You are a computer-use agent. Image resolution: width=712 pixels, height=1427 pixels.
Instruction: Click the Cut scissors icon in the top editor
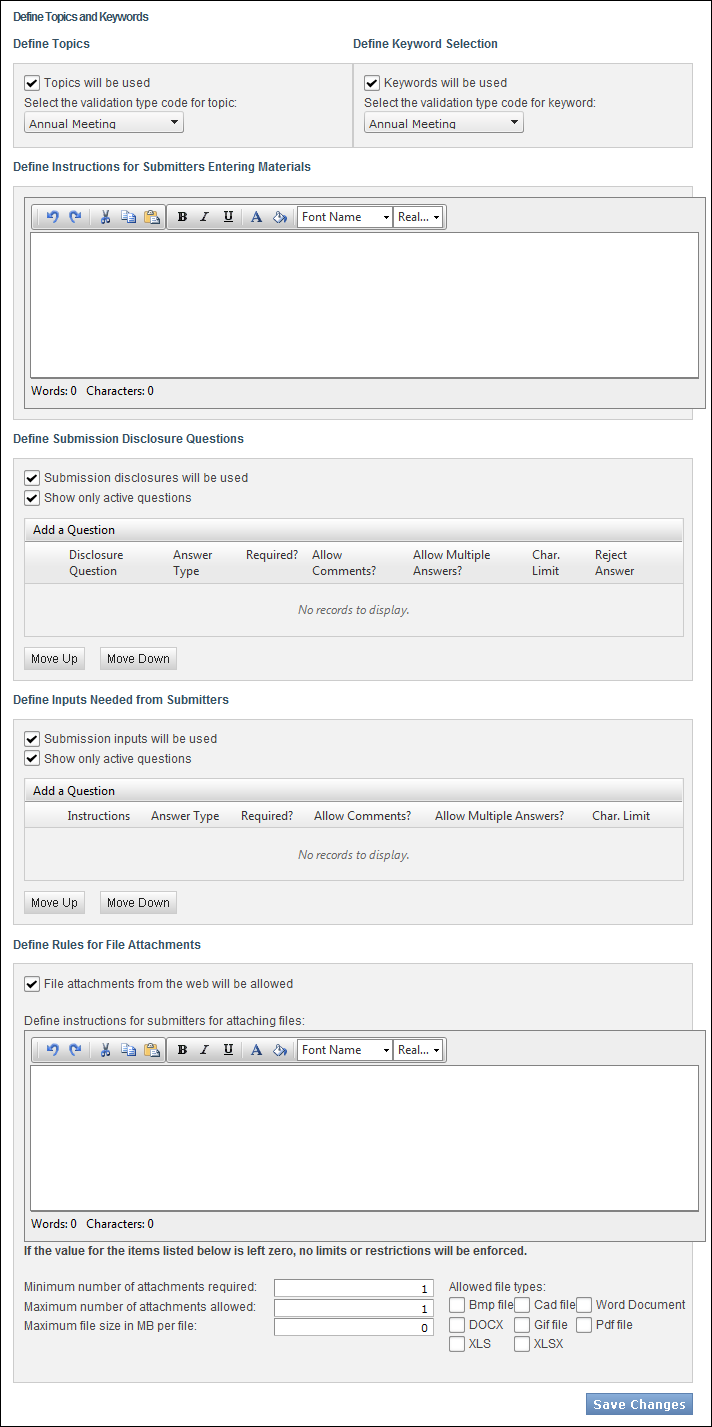(105, 217)
